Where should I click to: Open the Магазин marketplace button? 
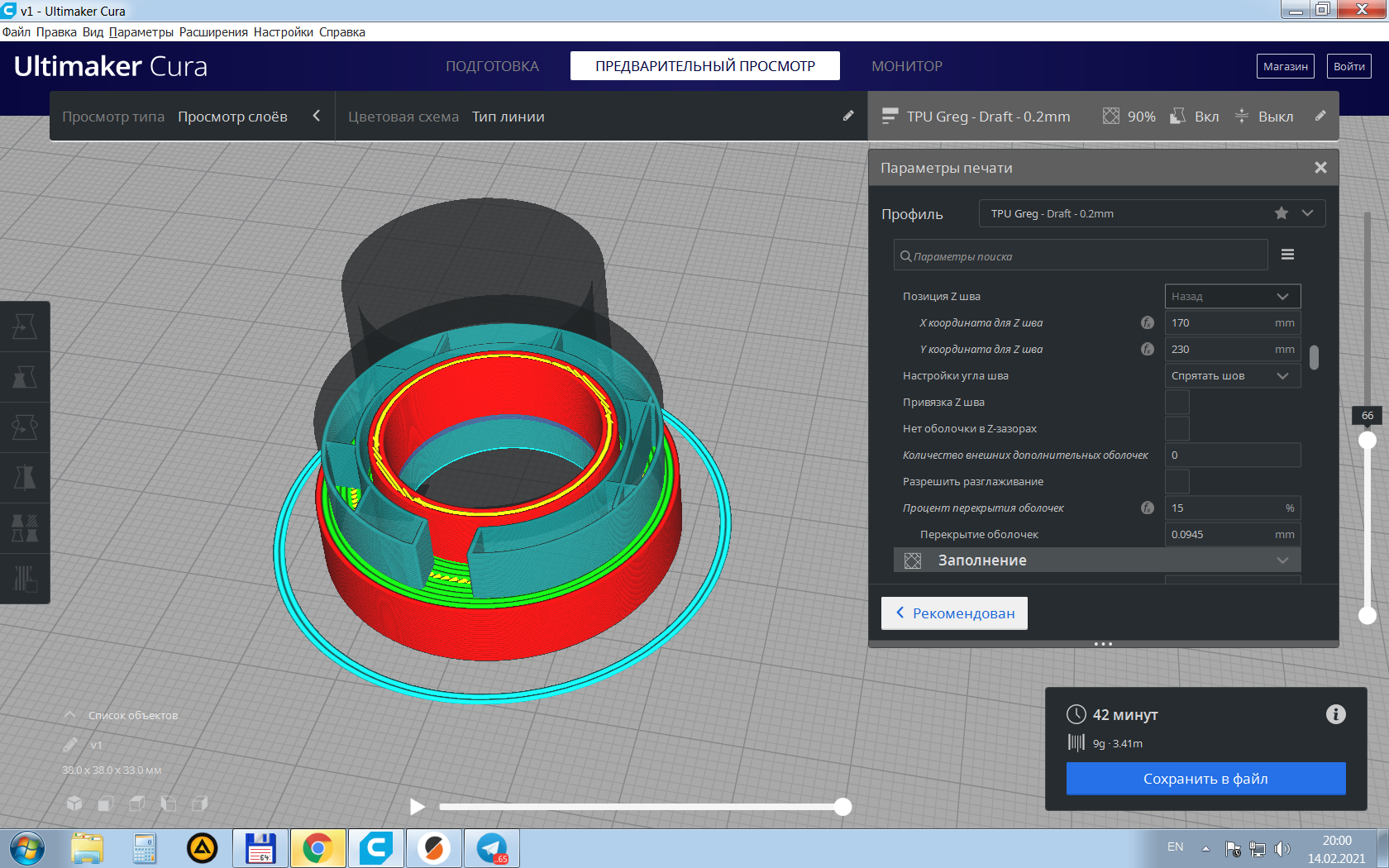(1286, 66)
